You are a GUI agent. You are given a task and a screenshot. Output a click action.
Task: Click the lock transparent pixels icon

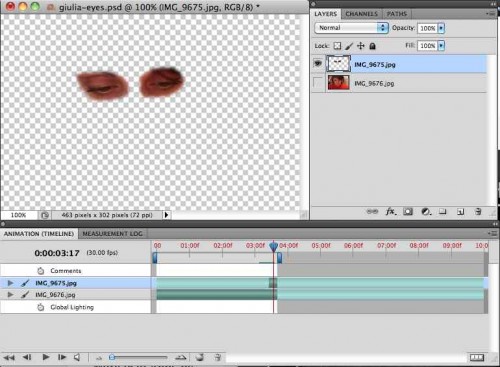tap(337, 46)
